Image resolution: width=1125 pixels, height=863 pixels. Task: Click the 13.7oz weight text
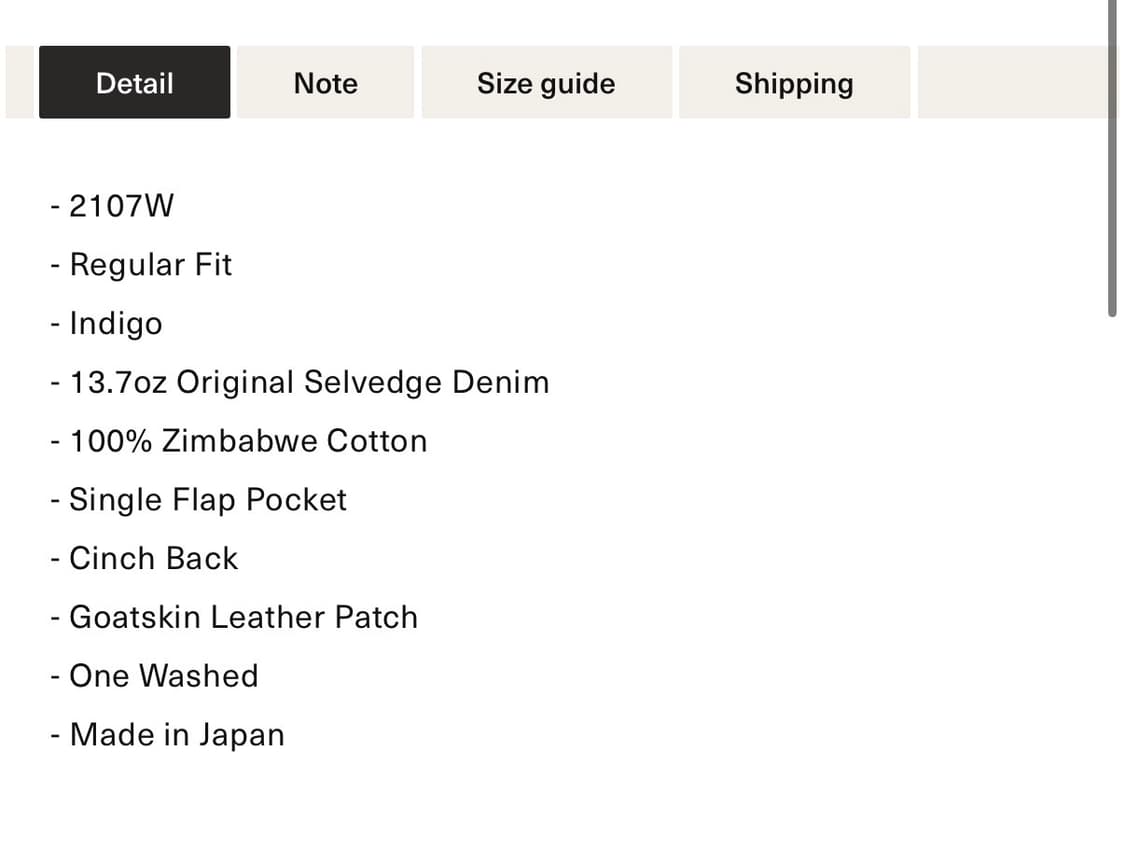pyautogui.click(x=119, y=383)
